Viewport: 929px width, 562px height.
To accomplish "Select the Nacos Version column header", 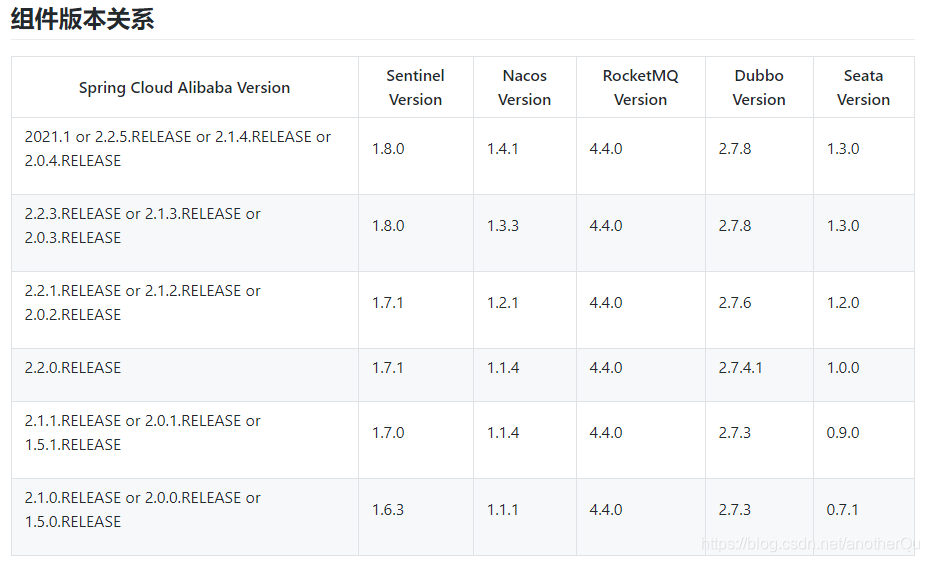I will coord(524,88).
